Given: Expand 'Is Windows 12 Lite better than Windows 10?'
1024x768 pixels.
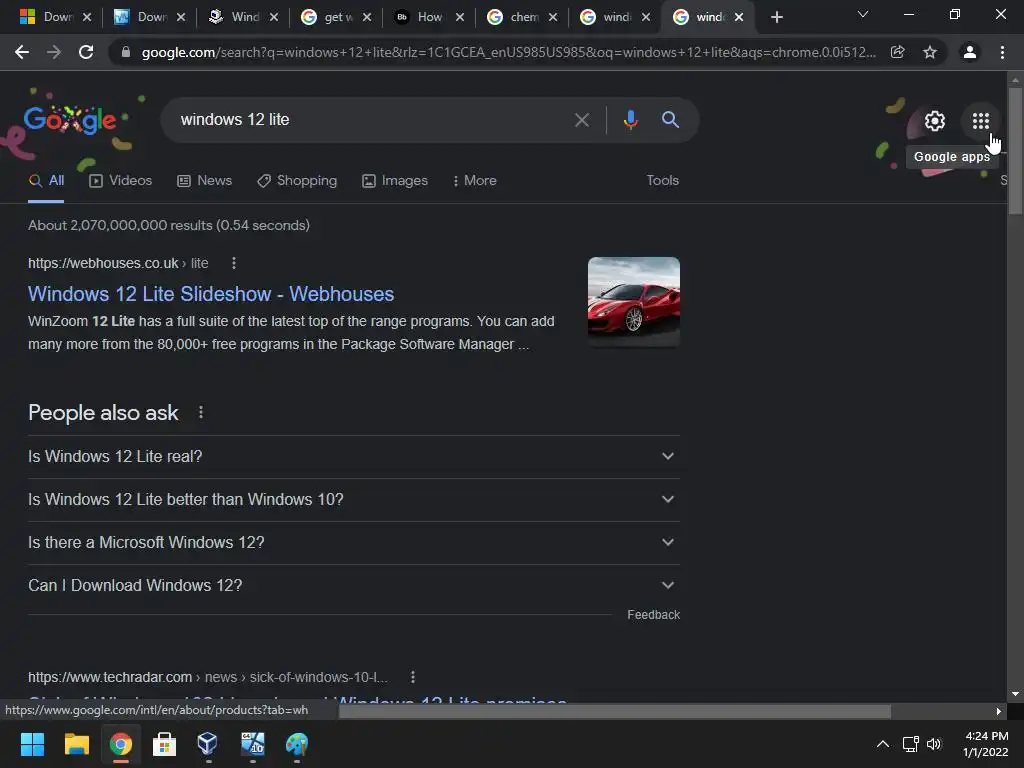Looking at the screenshot, I should (x=354, y=500).
